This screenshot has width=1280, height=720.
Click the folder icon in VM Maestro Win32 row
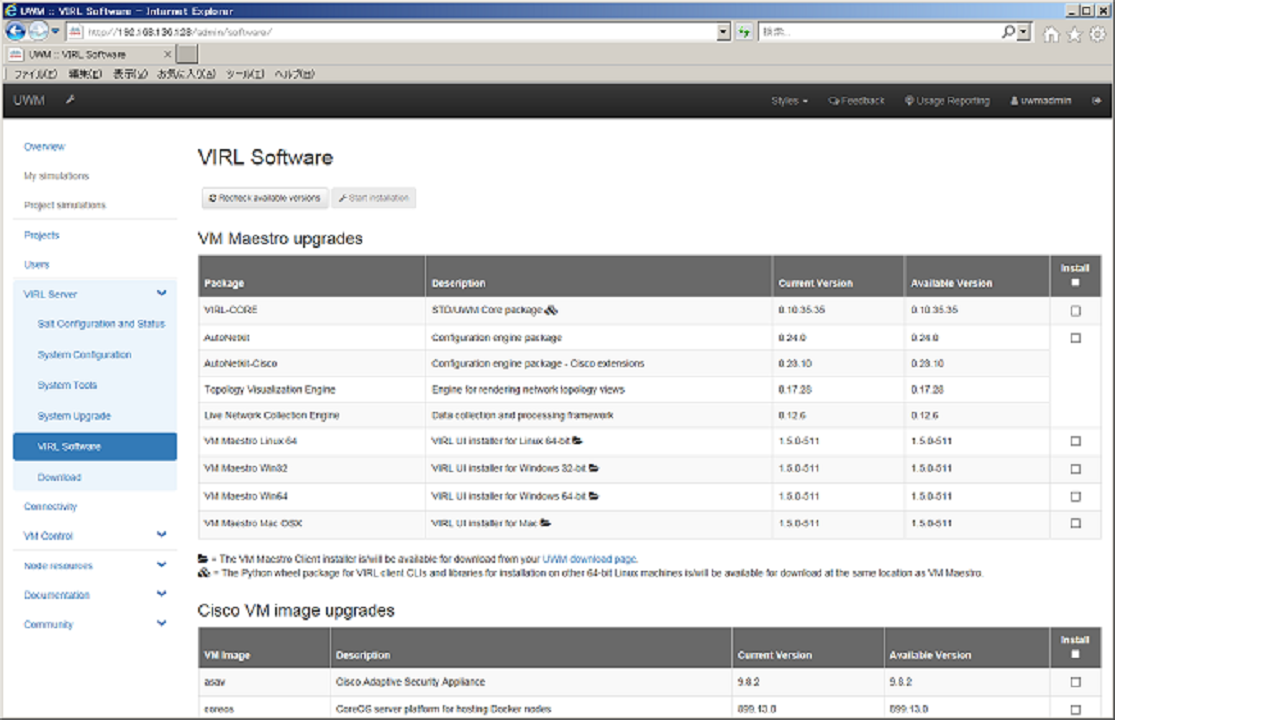[x=594, y=468]
